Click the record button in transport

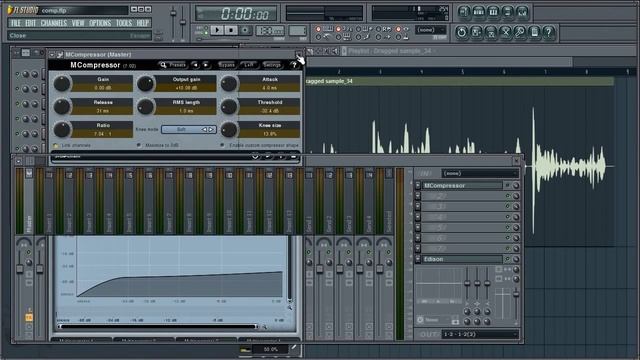pyautogui.click(x=245, y=30)
